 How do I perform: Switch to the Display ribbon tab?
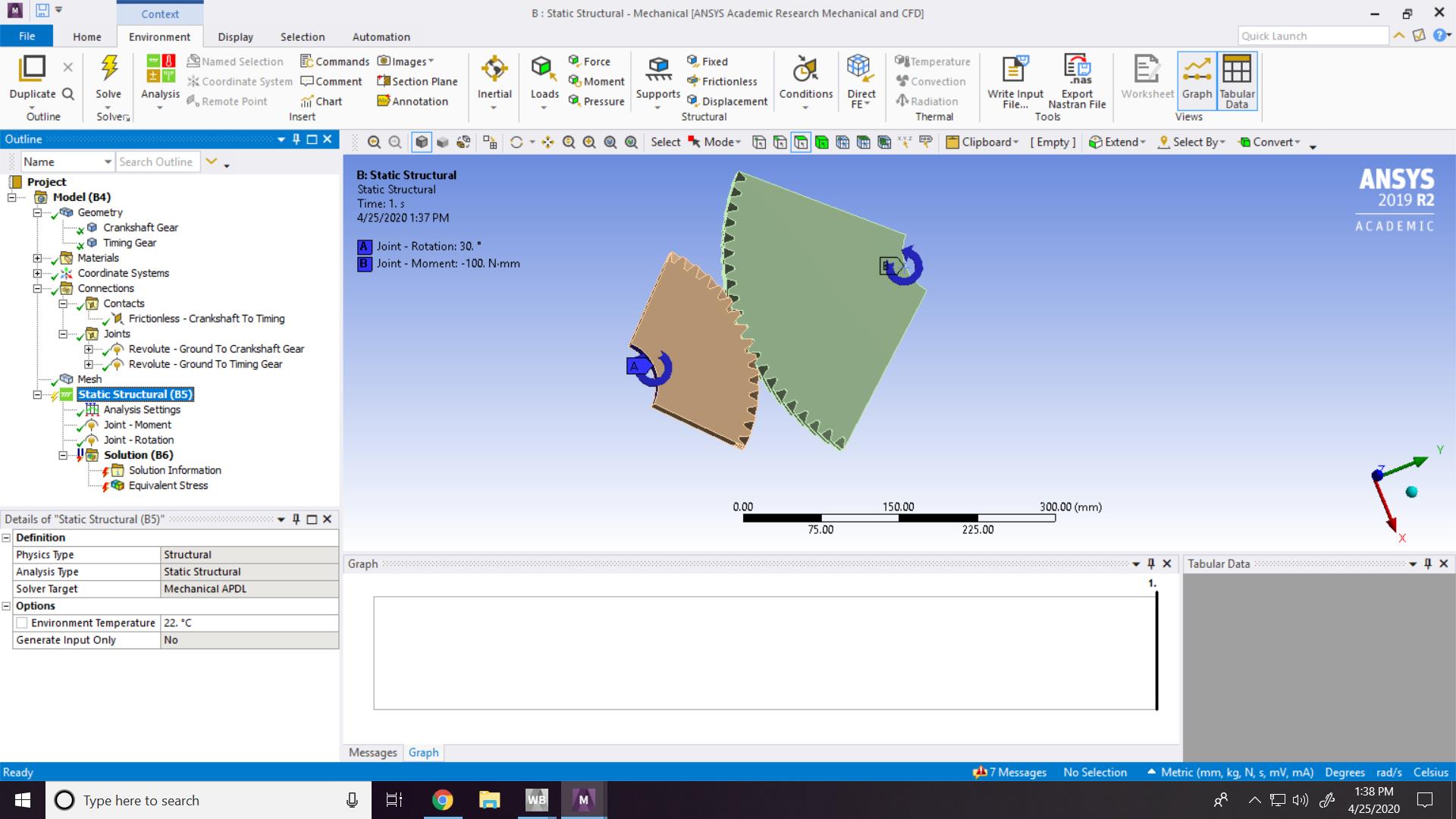[235, 36]
